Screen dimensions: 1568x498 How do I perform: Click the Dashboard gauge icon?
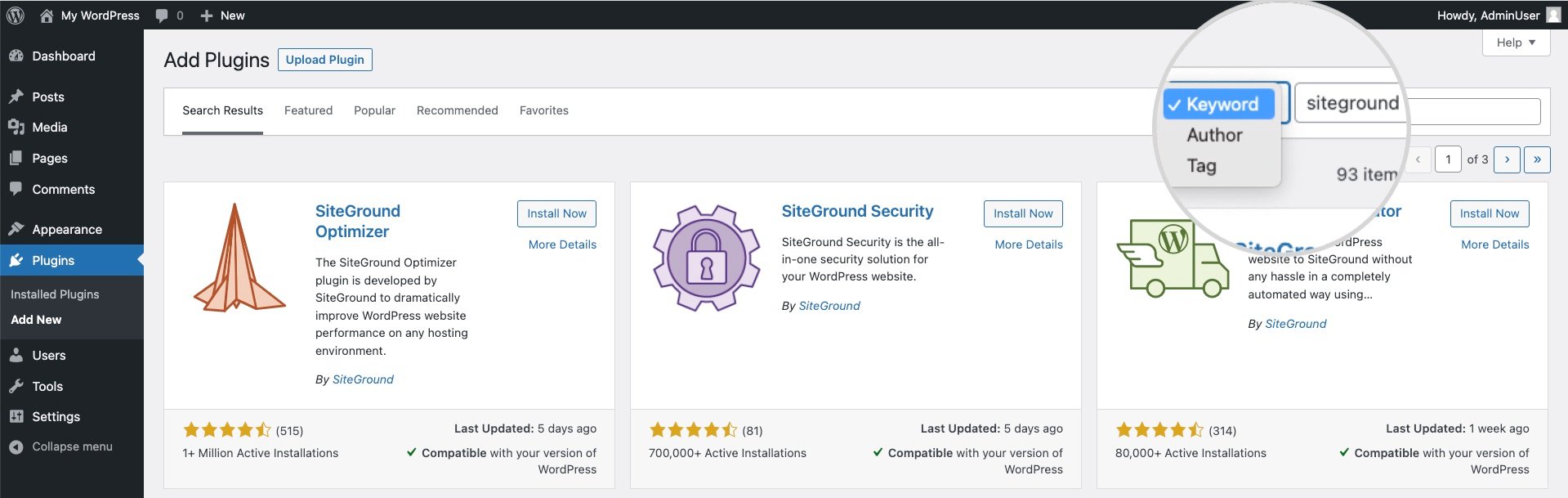point(16,56)
